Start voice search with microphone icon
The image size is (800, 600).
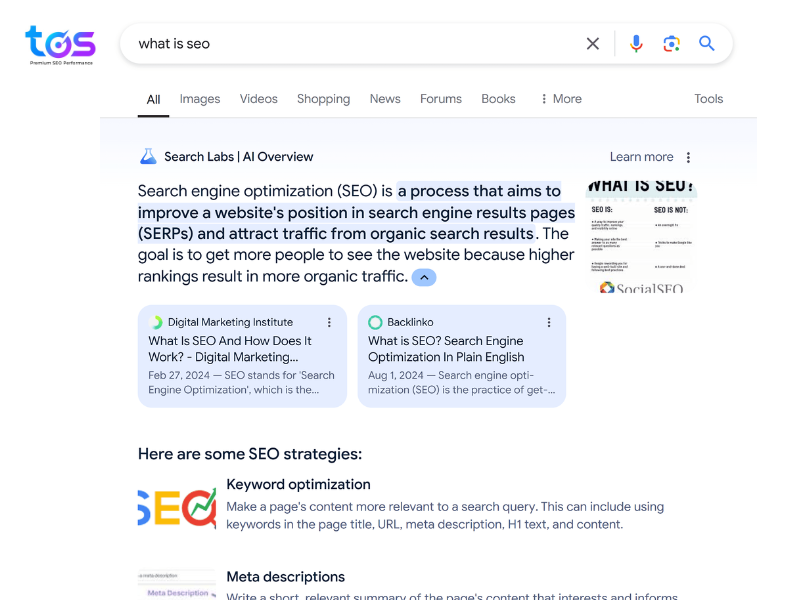[x=636, y=44]
